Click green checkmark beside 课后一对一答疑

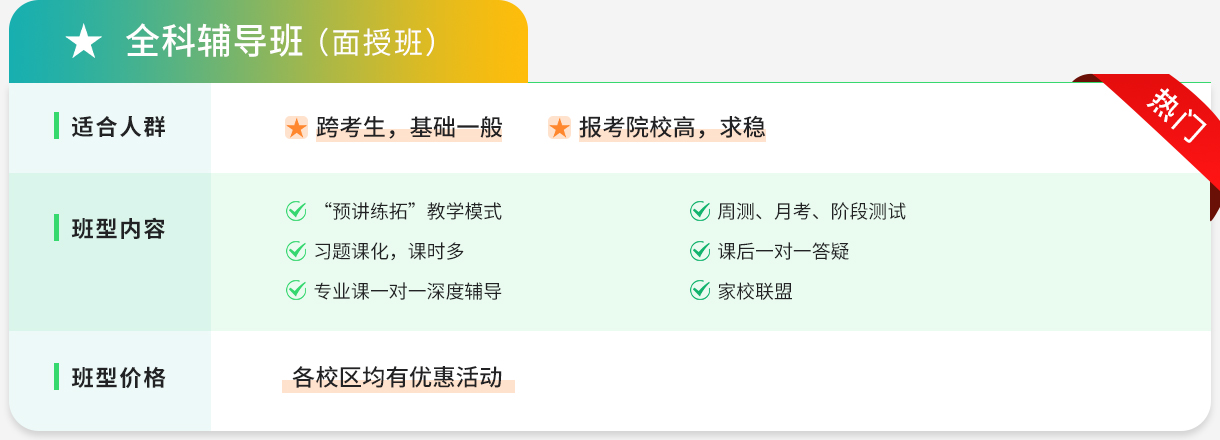pos(700,251)
